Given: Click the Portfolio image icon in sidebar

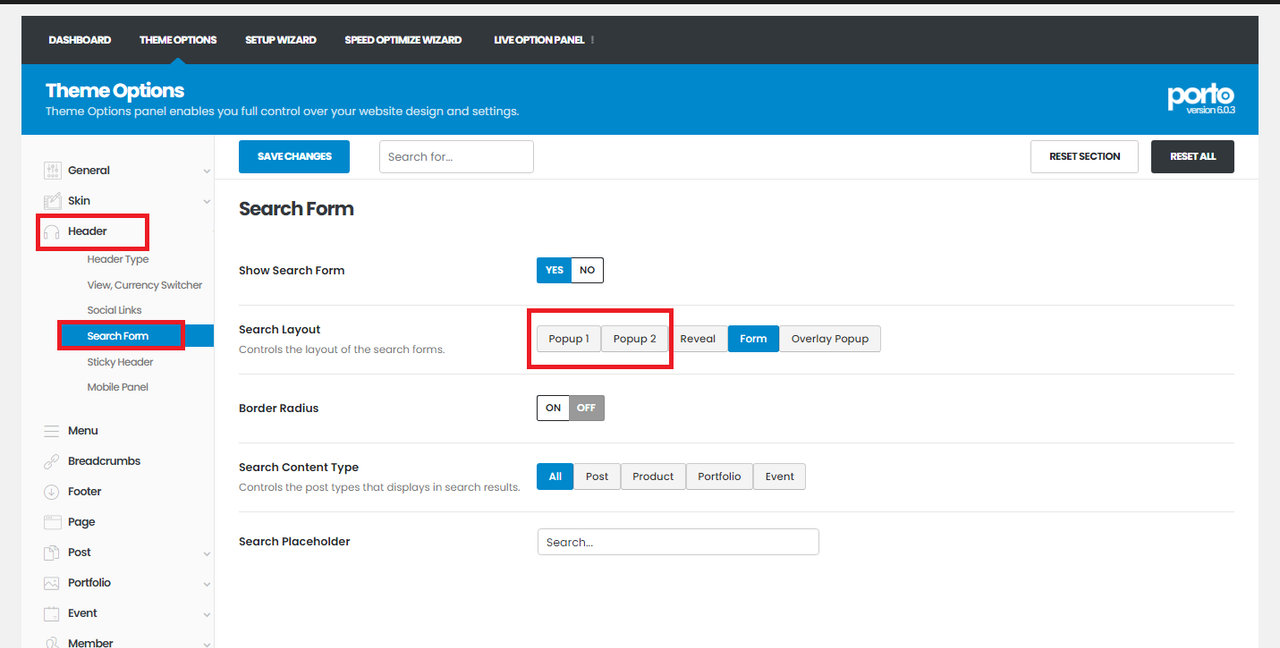Looking at the screenshot, I should coord(52,583).
